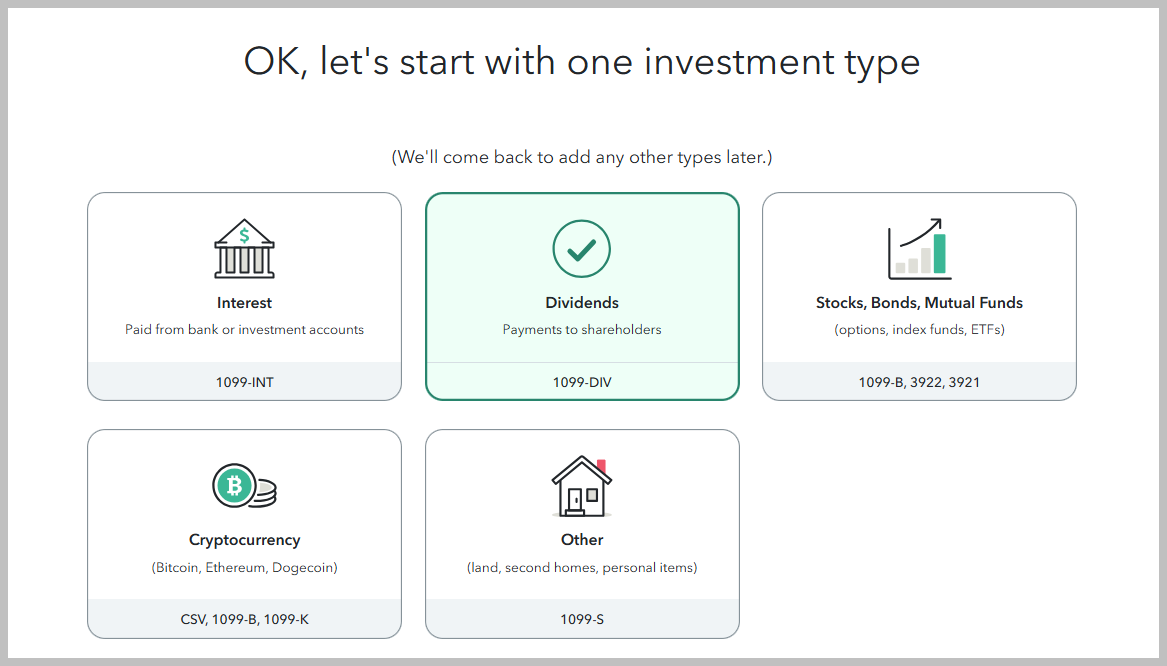Click '(options, index funds, ETFs)' description
1167x666 pixels.
[x=919, y=330]
